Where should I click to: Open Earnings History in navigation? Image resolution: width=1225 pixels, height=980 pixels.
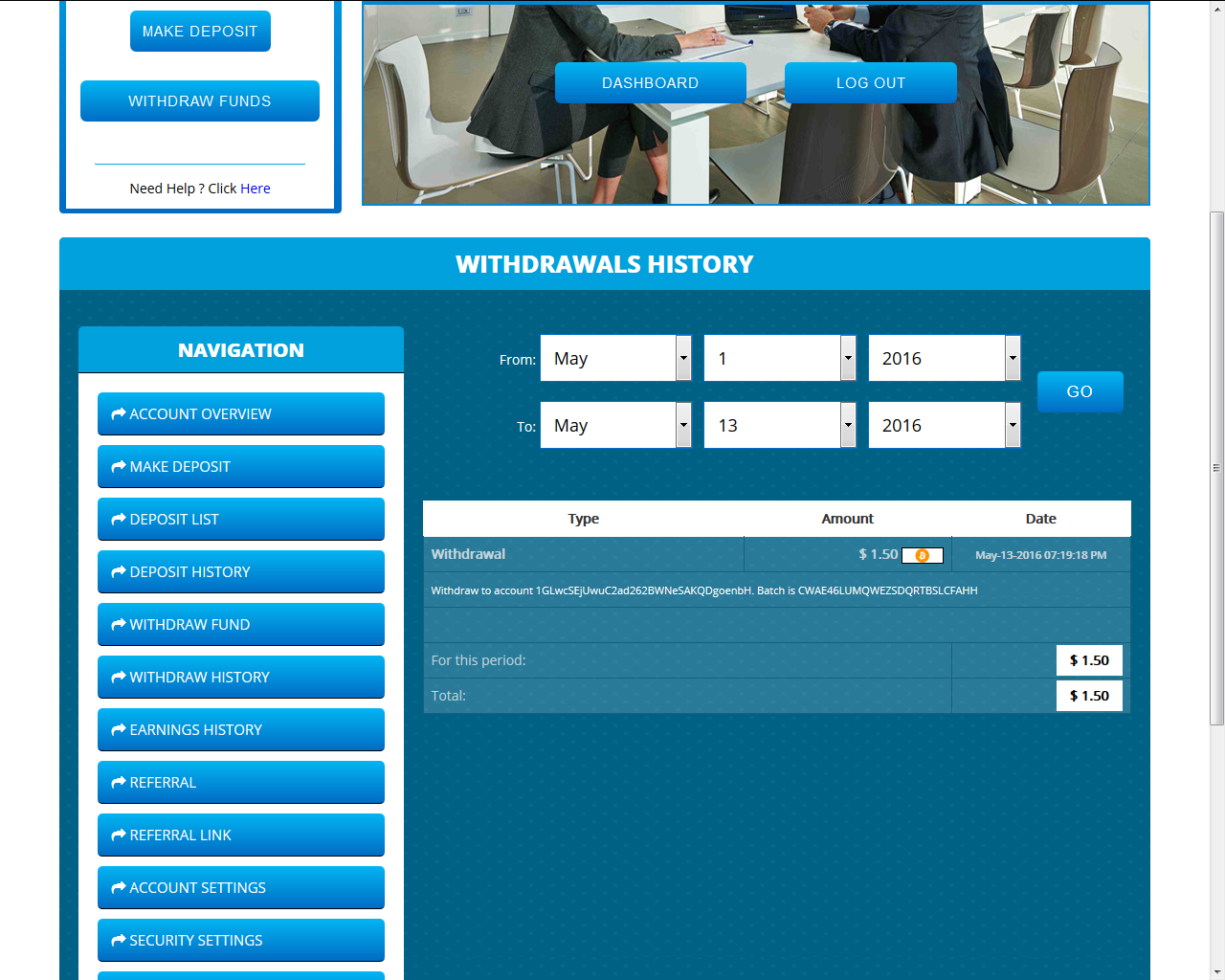[241, 730]
